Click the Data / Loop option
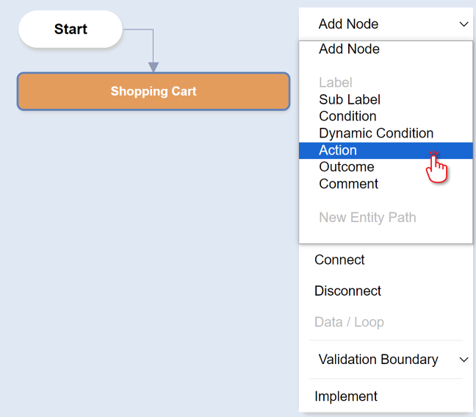This screenshot has height=417, width=476. point(349,322)
